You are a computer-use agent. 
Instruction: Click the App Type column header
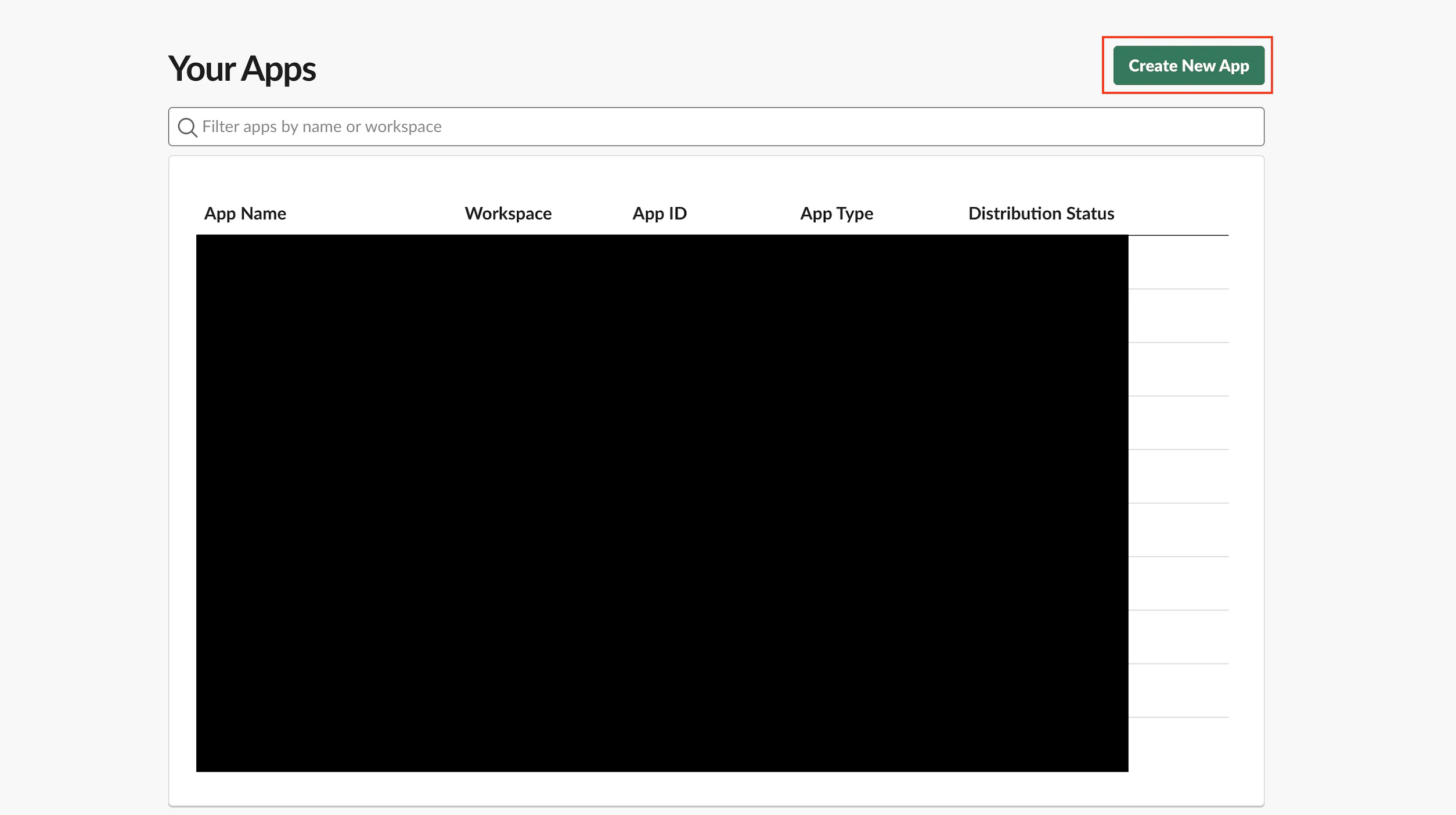click(x=837, y=214)
